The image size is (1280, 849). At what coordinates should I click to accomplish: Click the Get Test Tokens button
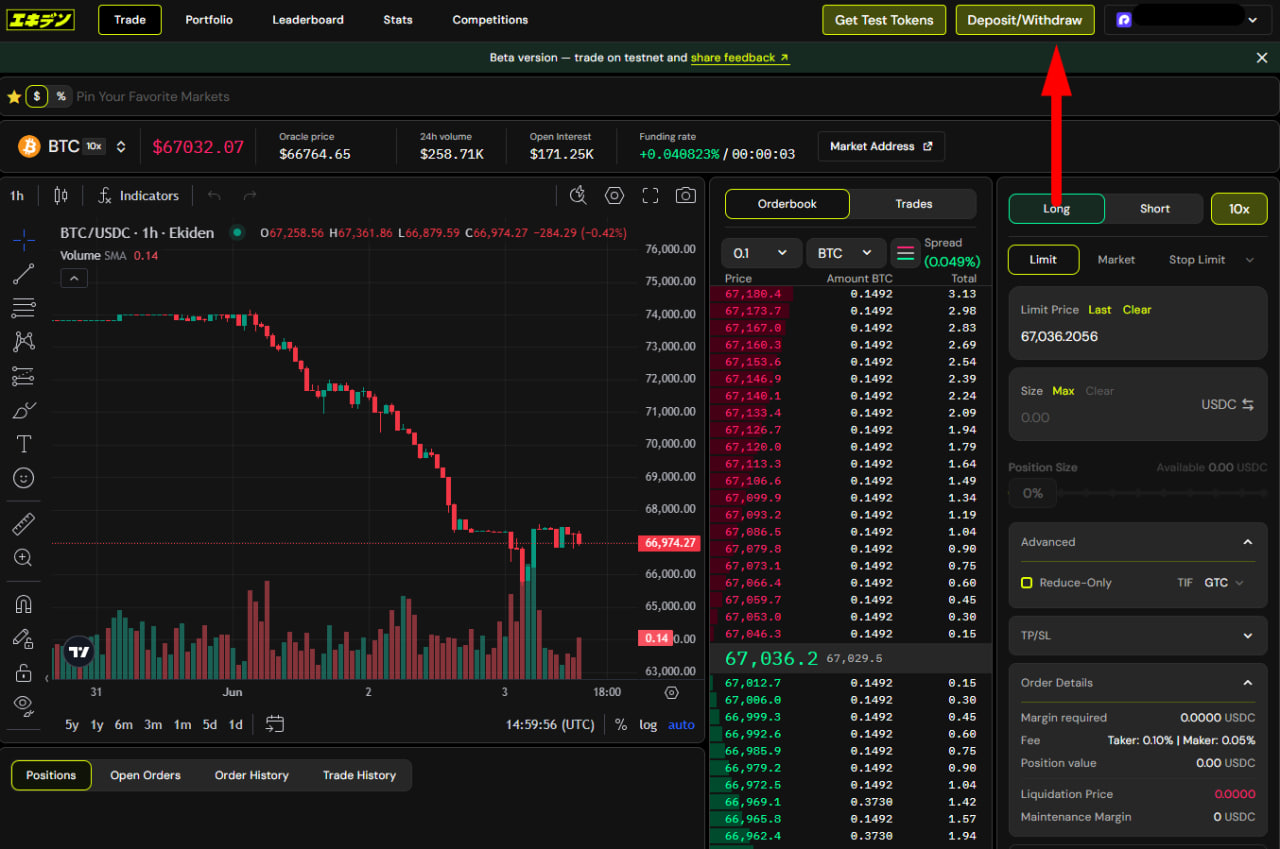(884, 20)
